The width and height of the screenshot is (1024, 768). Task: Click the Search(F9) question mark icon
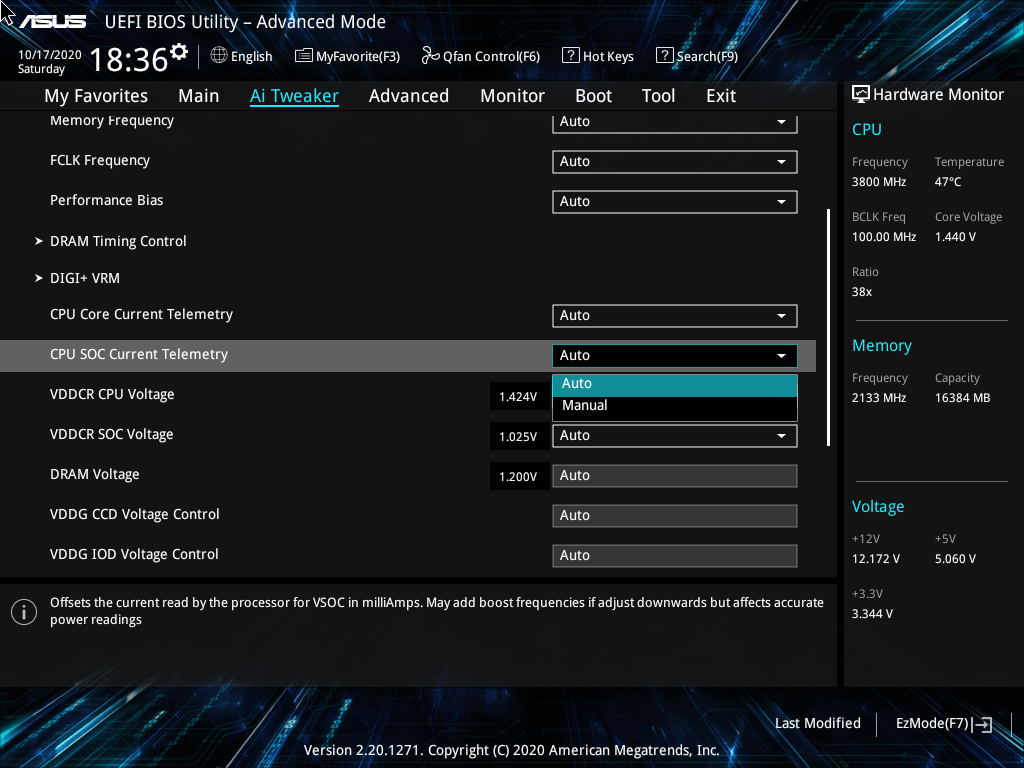(664, 56)
